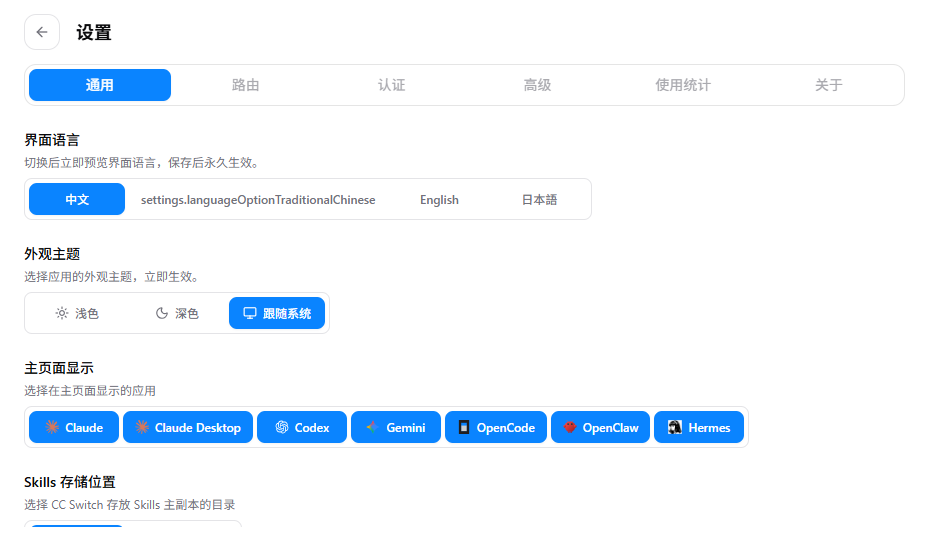929x543 pixels.
Task: Toggle Hermes app visibility
Action: click(x=699, y=427)
